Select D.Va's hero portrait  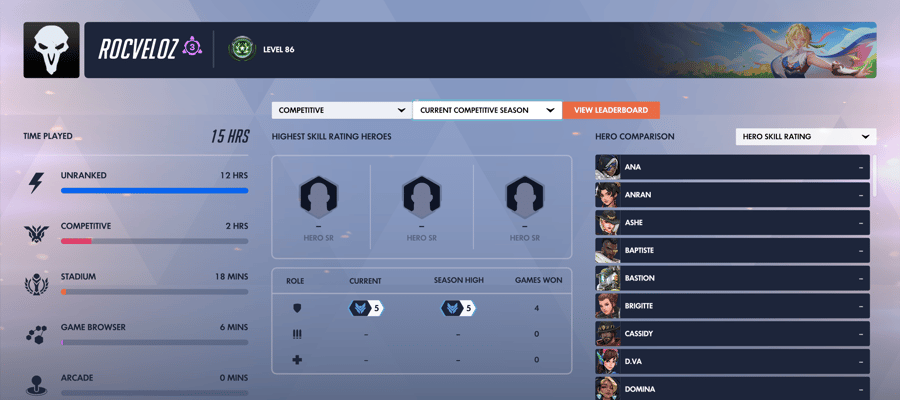tap(608, 362)
